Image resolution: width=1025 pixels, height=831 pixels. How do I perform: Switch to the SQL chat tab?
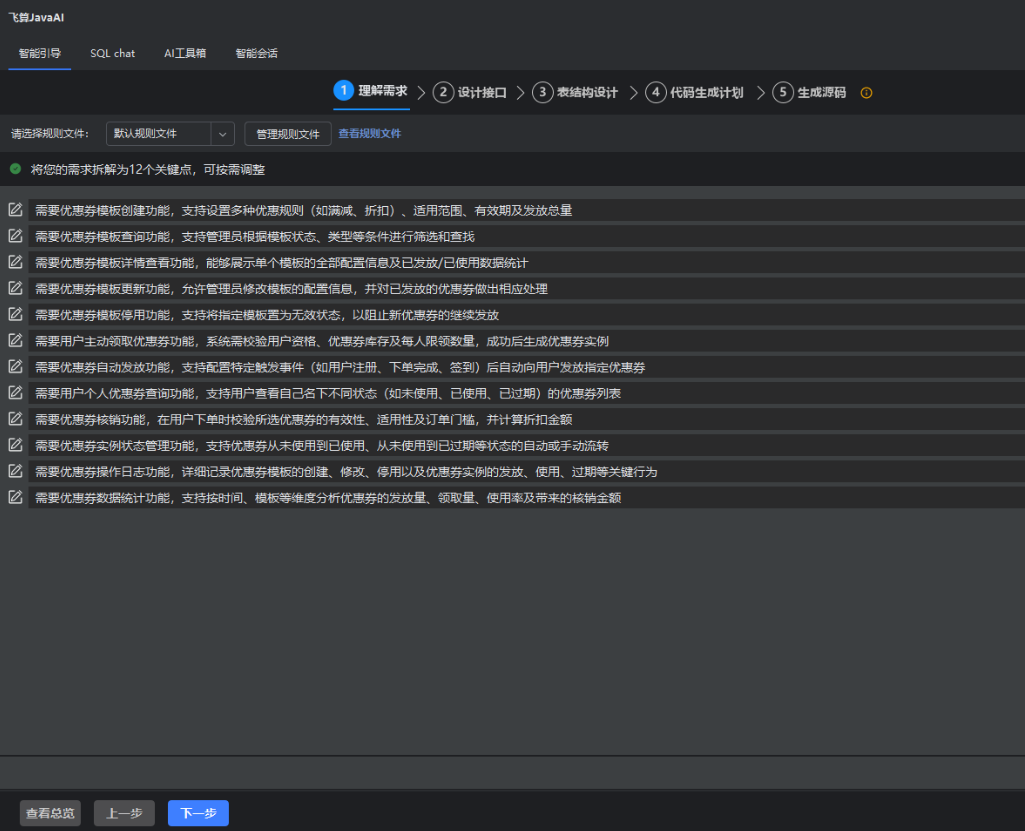pos(112,53)
